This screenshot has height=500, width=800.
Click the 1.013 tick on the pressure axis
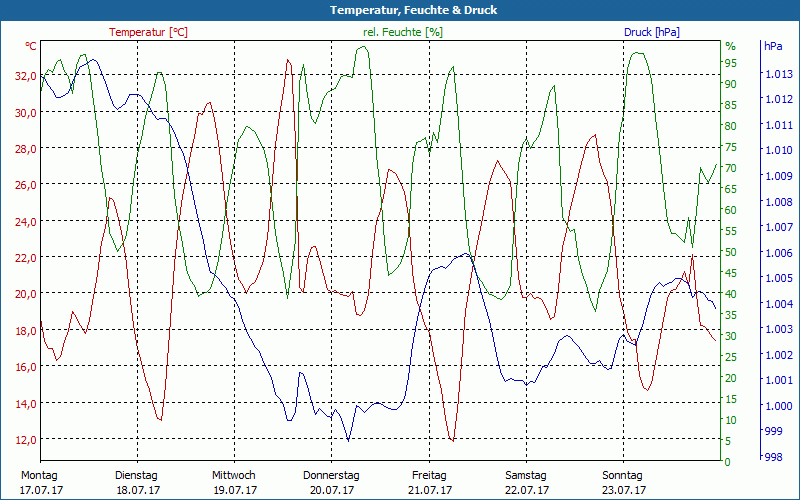[778, 74]
